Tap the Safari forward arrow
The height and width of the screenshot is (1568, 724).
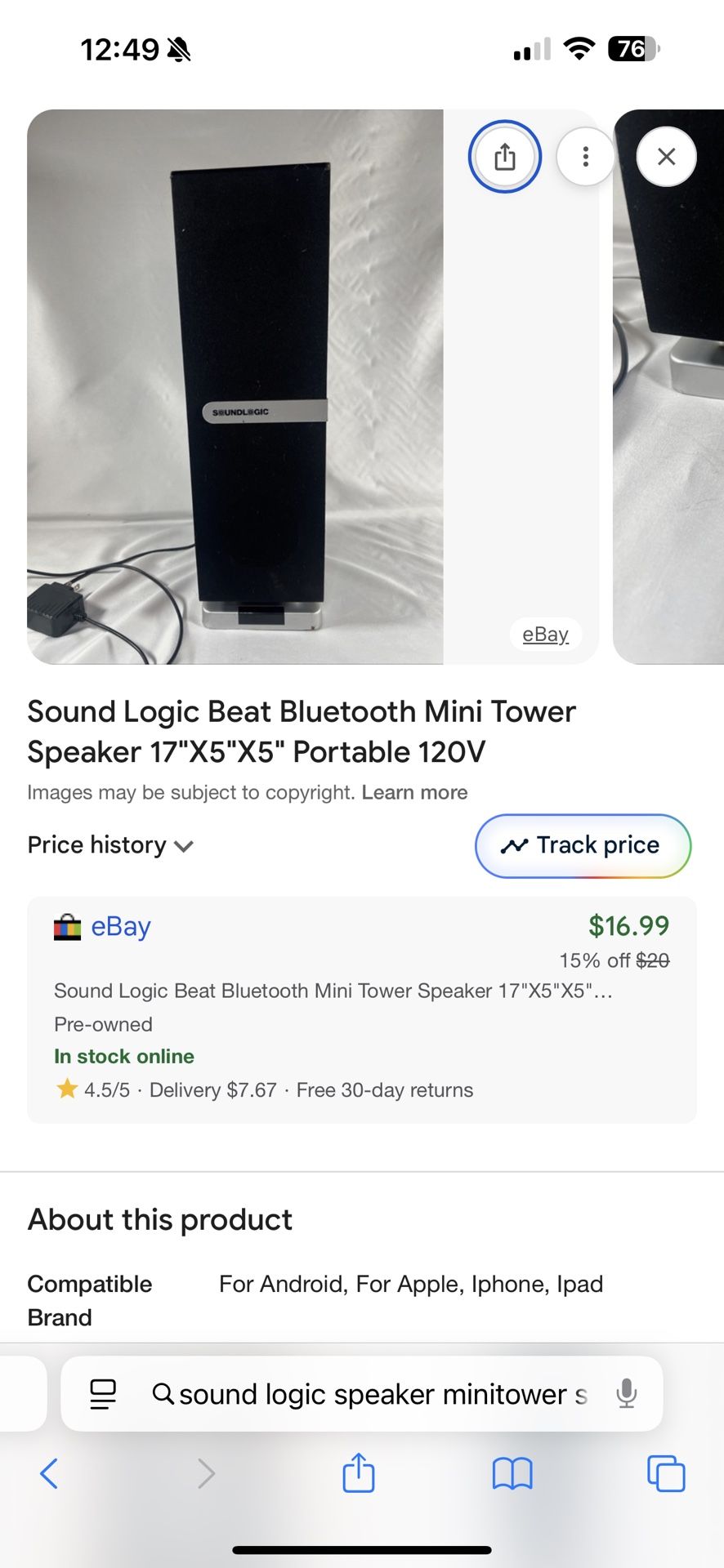pos(206,1473)
